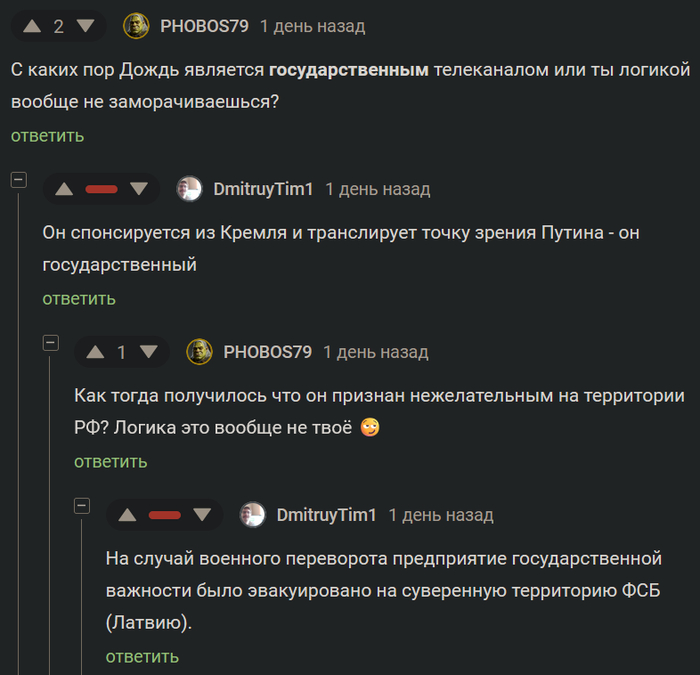Viewport: 700px width, 675px height.
Task: Click PHOBOS79's avatar on the top comment
Action: (x=136, y=26)
